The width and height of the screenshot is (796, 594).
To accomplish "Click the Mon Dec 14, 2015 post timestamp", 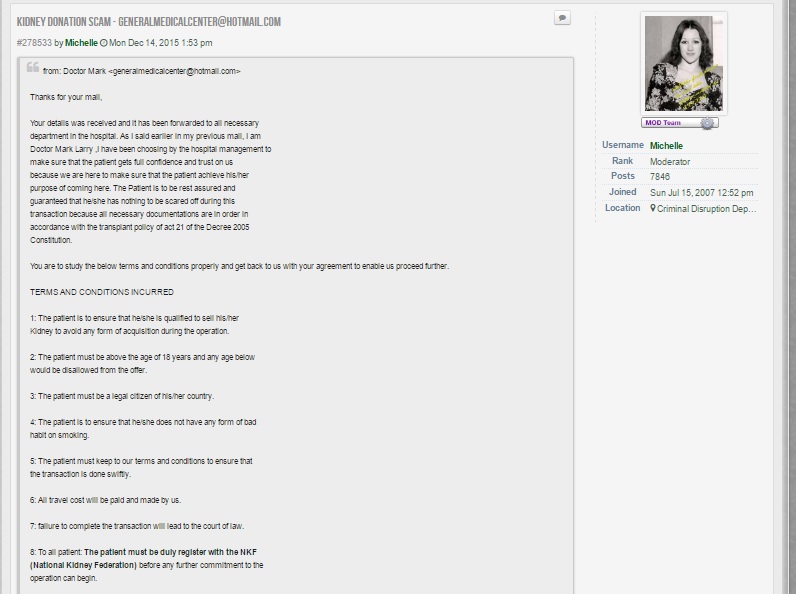I will [x=161, y=43].
